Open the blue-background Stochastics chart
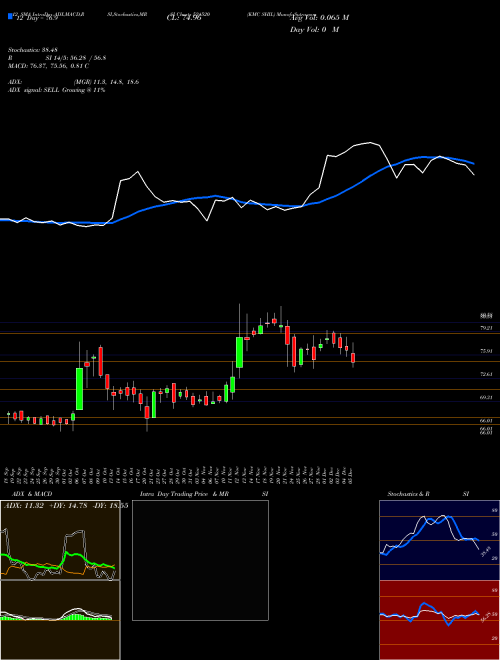Viewport: 500px width, 660px height. (x=439, y=540)
